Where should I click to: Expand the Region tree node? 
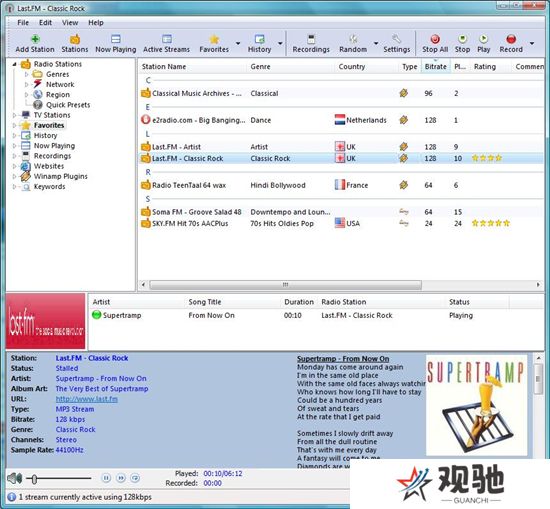[x=27, y=95]
